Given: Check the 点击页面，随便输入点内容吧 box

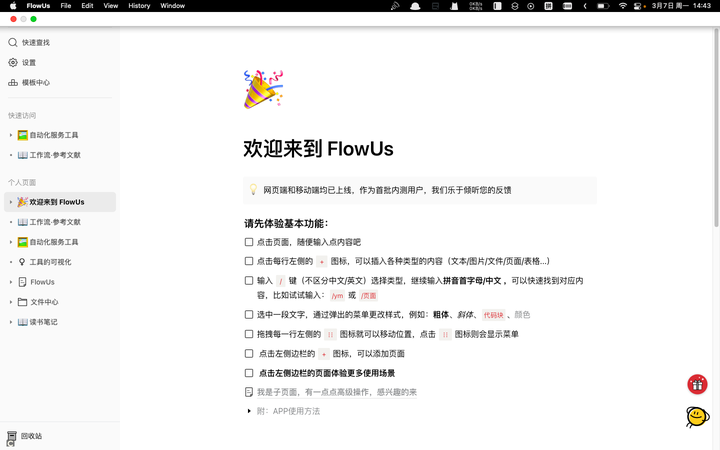Looking at the screenshot, I should pyautogui.click(x=249, y=242).
